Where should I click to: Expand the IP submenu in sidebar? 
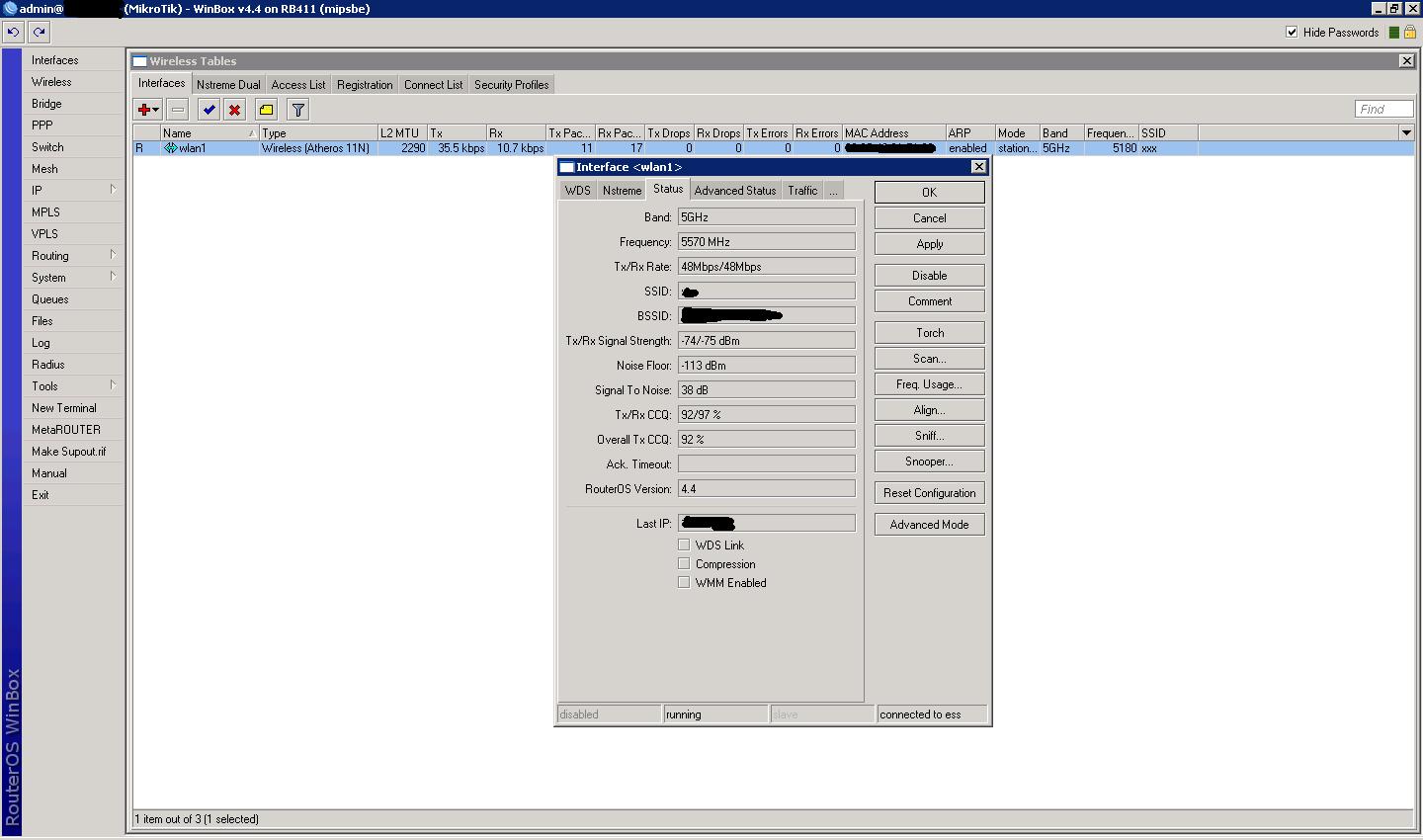(72, 190)
